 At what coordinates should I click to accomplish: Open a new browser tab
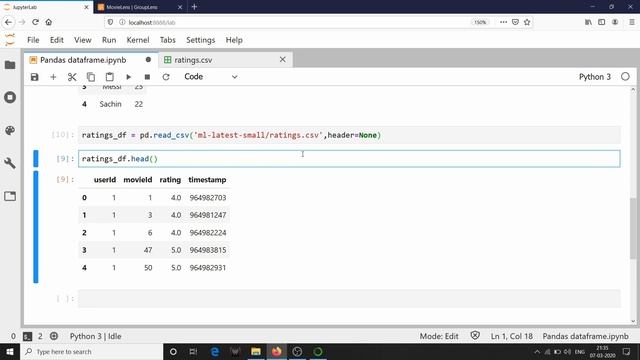[194, 7]
